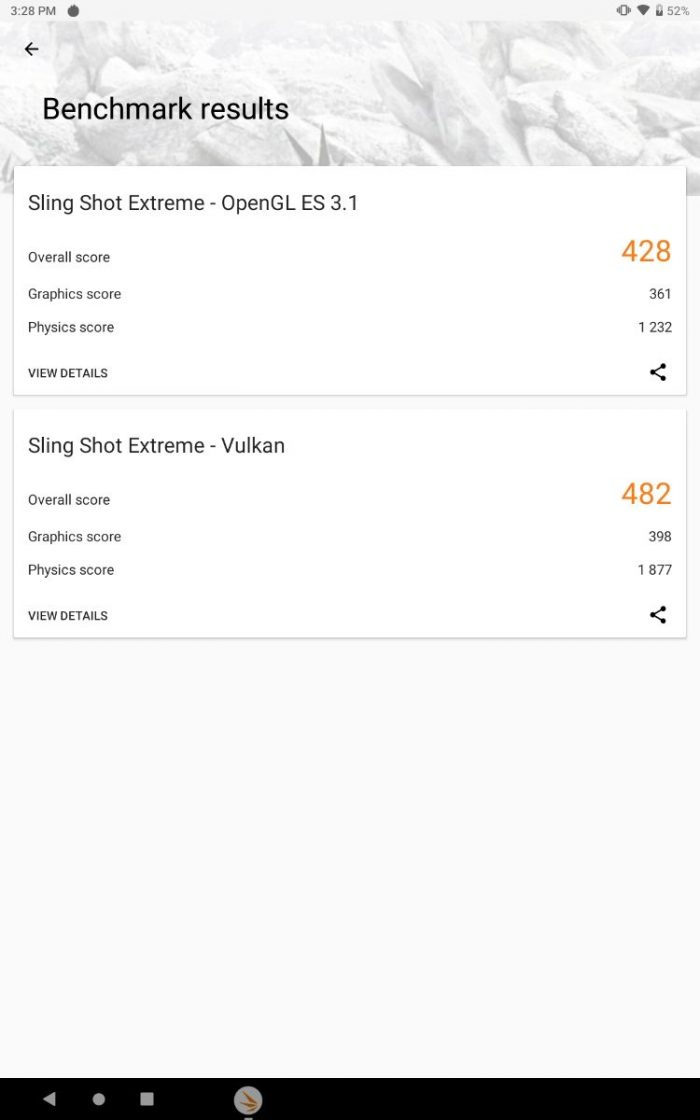Tap the overall score 482

[646, 494]
